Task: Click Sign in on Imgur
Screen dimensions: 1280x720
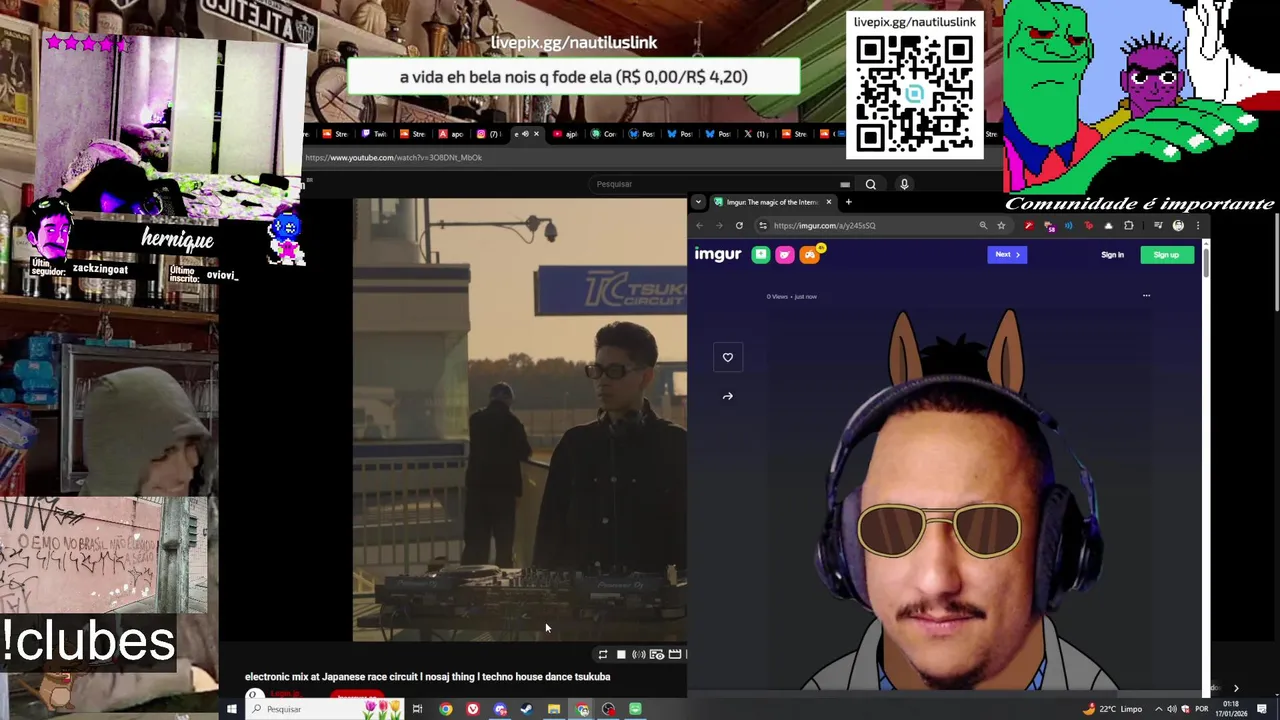Action: (1112, 255)
